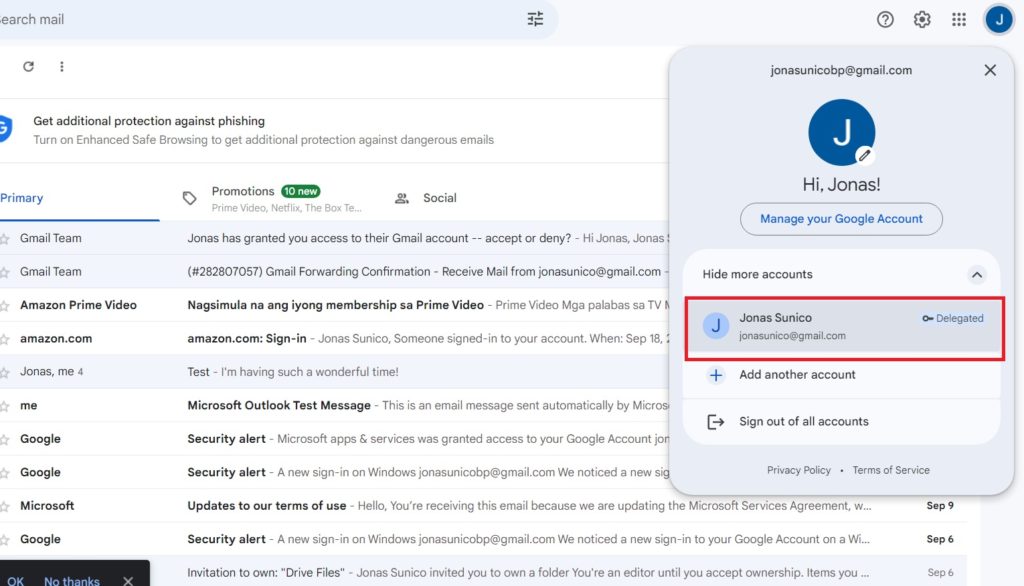
Task: Open the three-dot More menu
Action: (x=62, y=67)
